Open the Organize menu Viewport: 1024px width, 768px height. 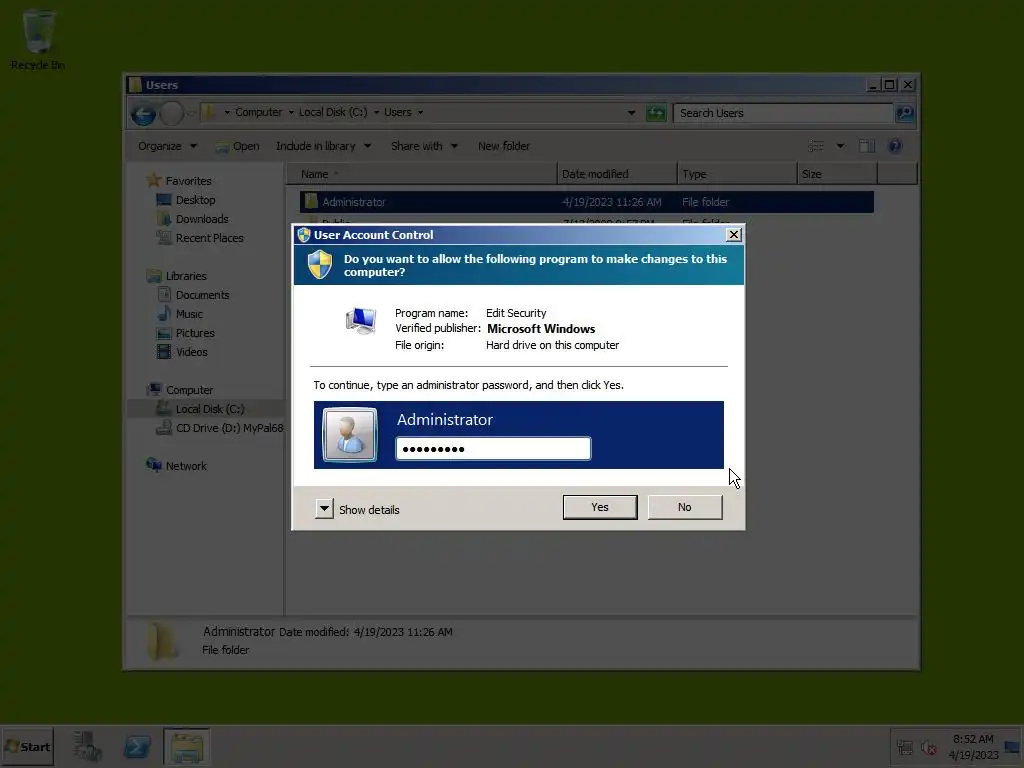coord(167,146)
